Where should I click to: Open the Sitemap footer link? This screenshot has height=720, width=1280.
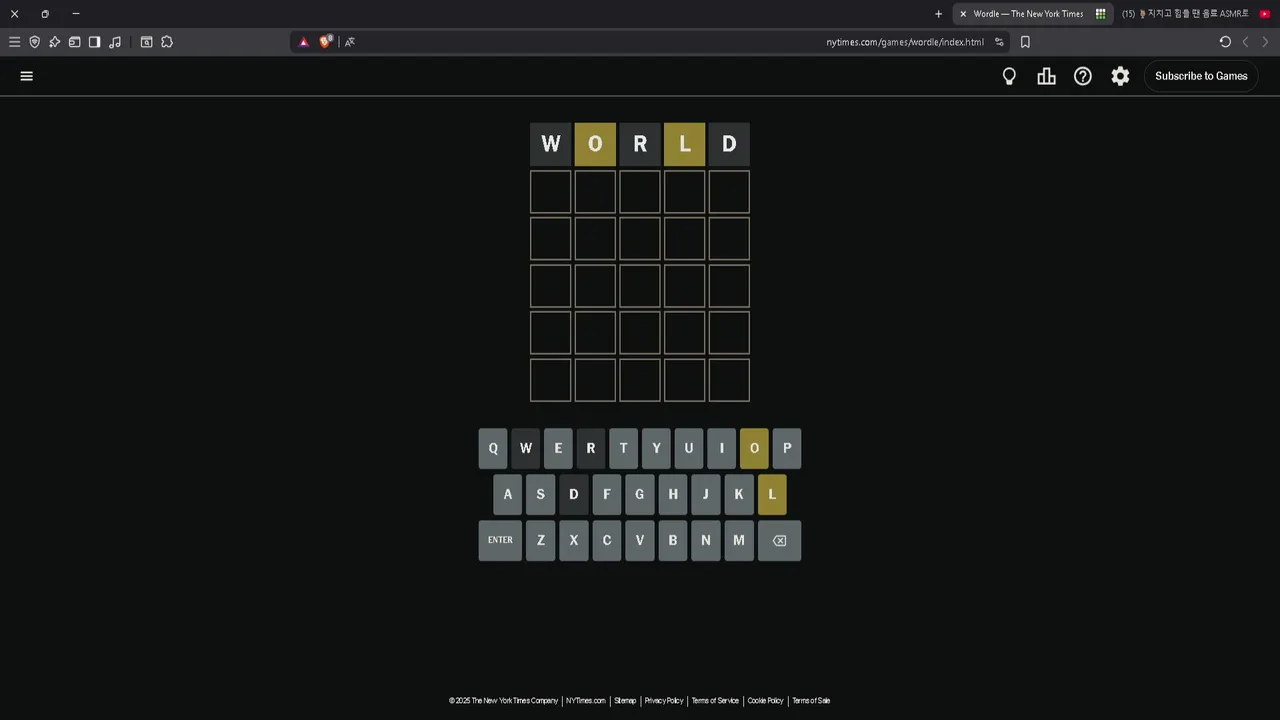pyautogui.click(x=625, y=701)
